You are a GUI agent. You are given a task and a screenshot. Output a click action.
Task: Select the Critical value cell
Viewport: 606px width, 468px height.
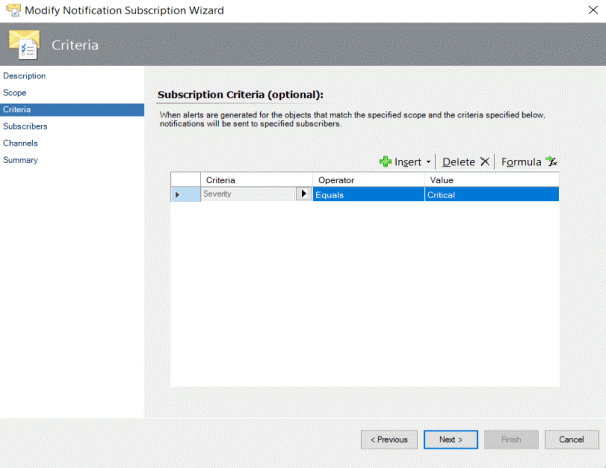pyautogui.click(x=490, y=195)
